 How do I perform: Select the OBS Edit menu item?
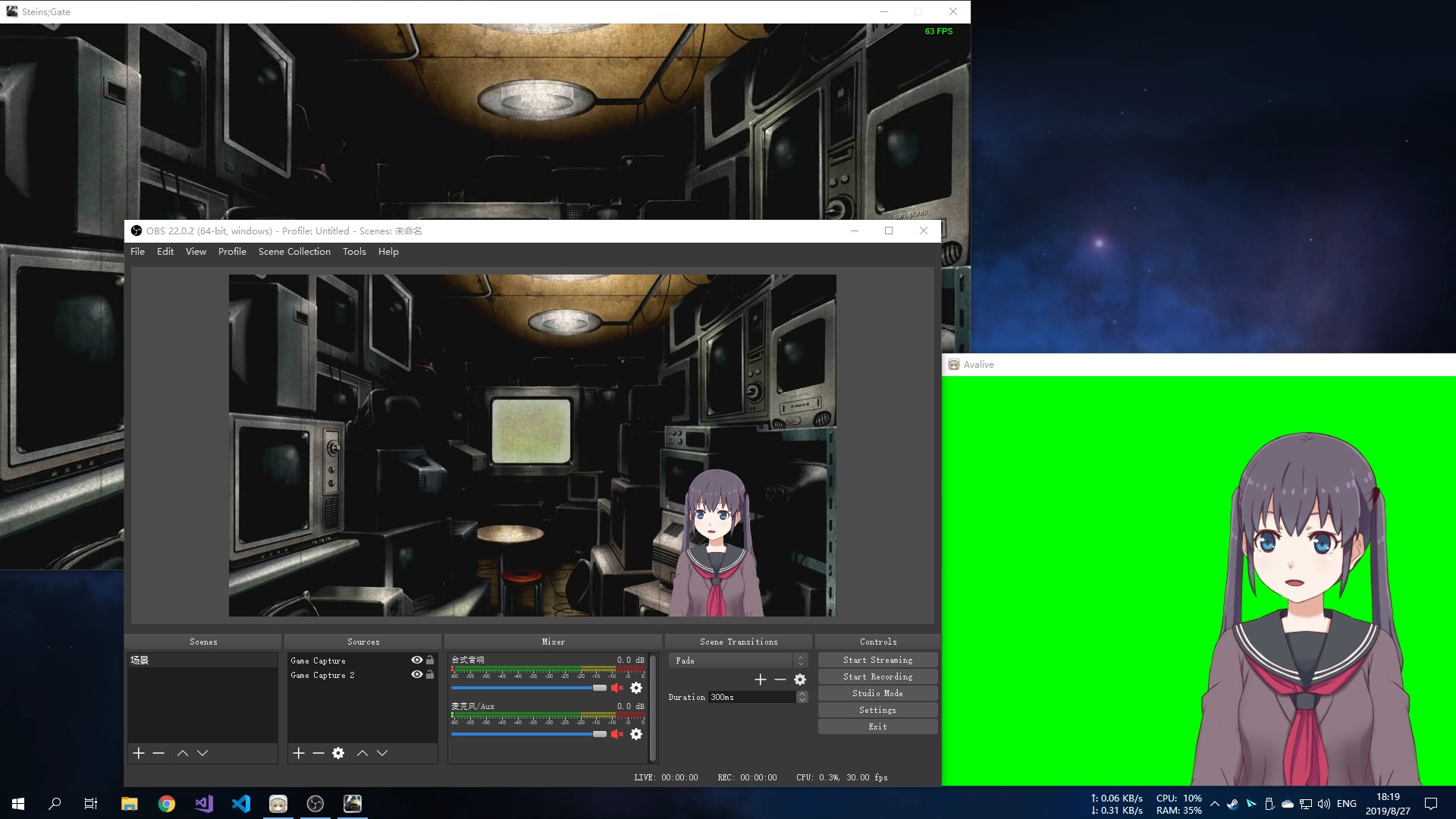click(x=164, y=251)
